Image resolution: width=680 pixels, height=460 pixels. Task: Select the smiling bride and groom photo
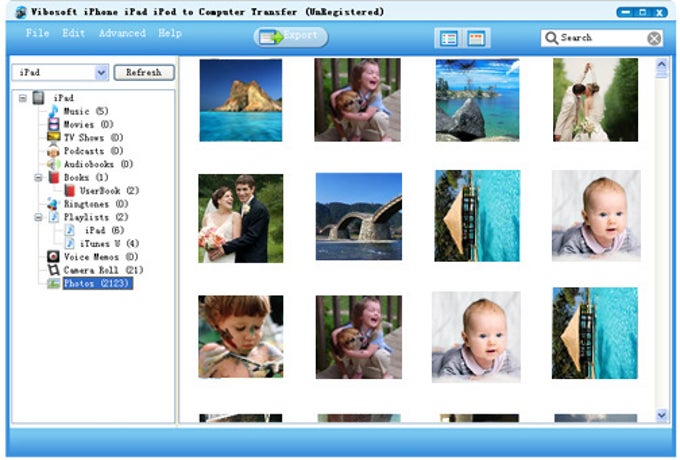pos(241,219)
